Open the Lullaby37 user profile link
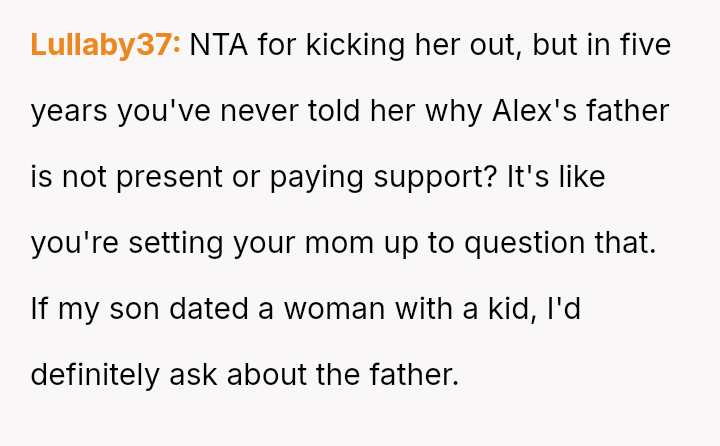This screenshot has width=720, height=446. pos(105,46)
